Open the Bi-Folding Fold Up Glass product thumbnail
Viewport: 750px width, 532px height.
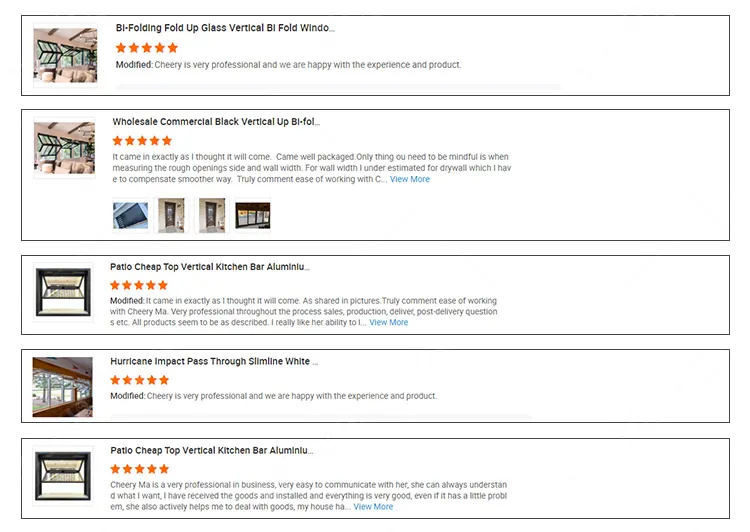(64, 55)
